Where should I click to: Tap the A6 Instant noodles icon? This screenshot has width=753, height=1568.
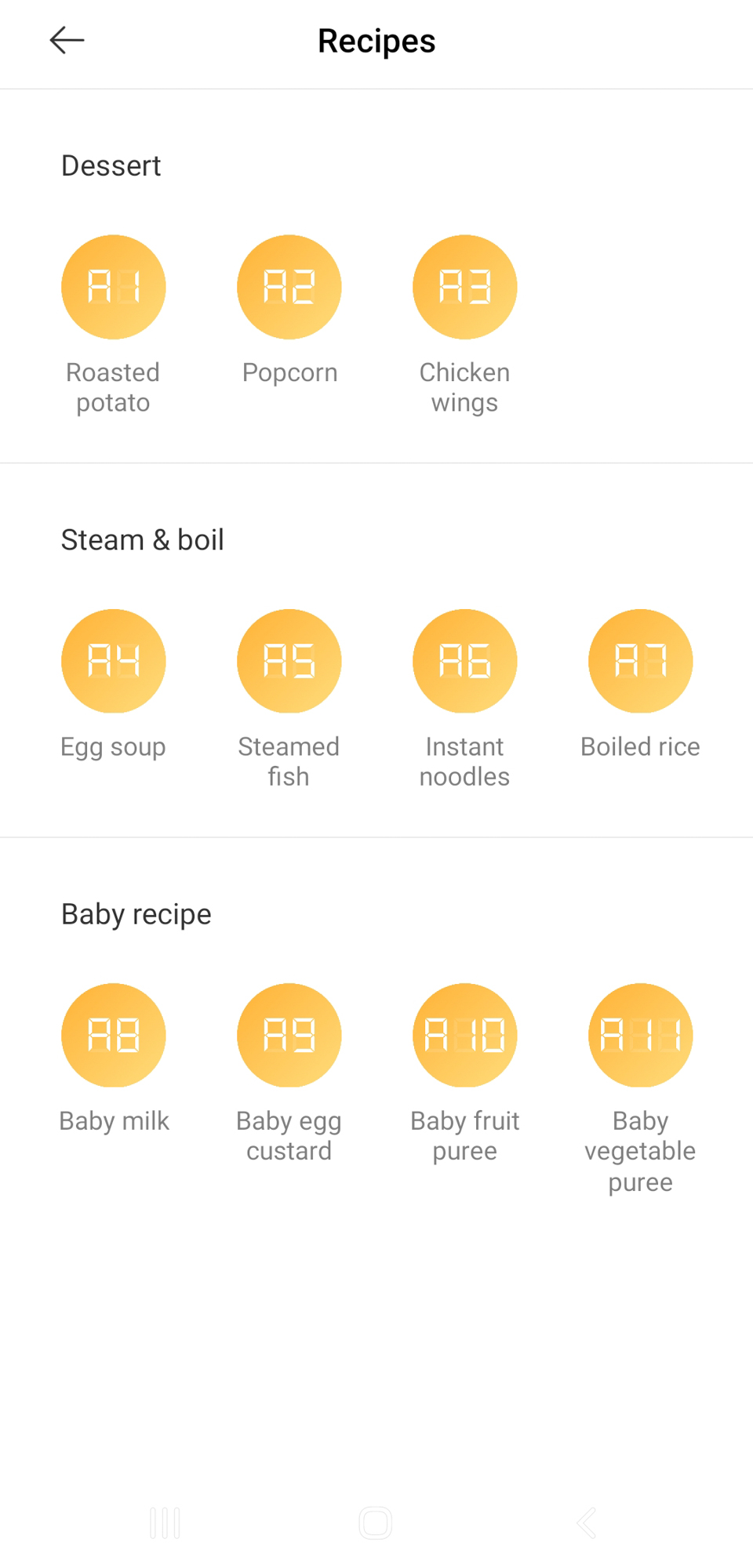(x=465, y=661)
